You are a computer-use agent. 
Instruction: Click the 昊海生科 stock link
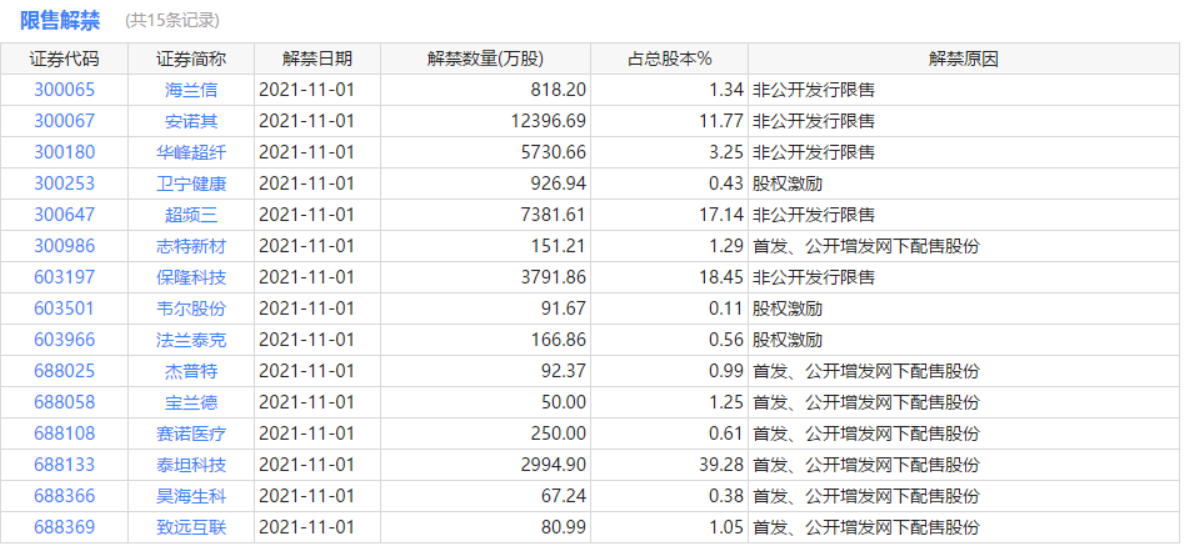(191, 496)
